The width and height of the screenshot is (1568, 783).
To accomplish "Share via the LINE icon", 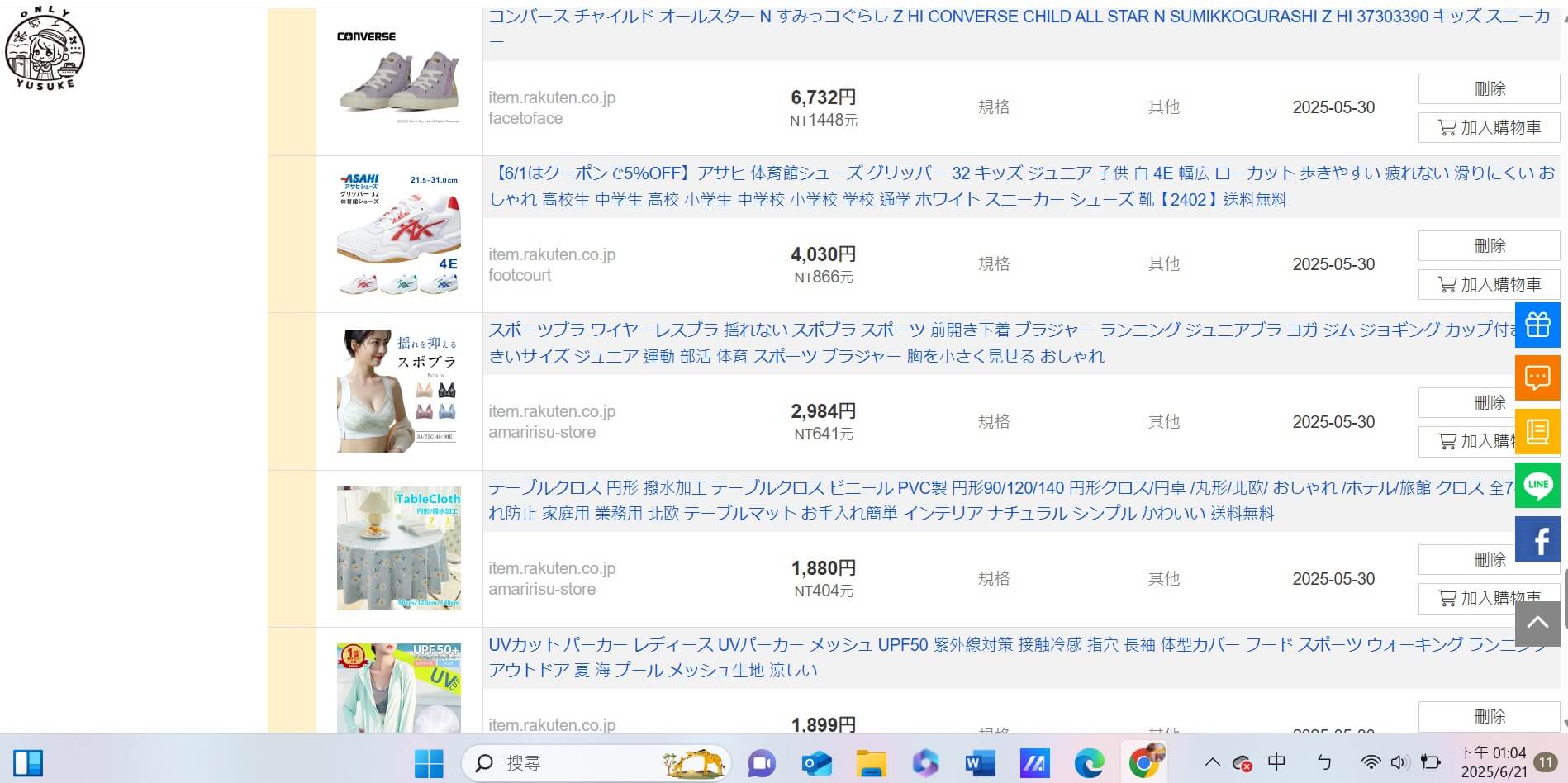I will tap(1538, 486).
